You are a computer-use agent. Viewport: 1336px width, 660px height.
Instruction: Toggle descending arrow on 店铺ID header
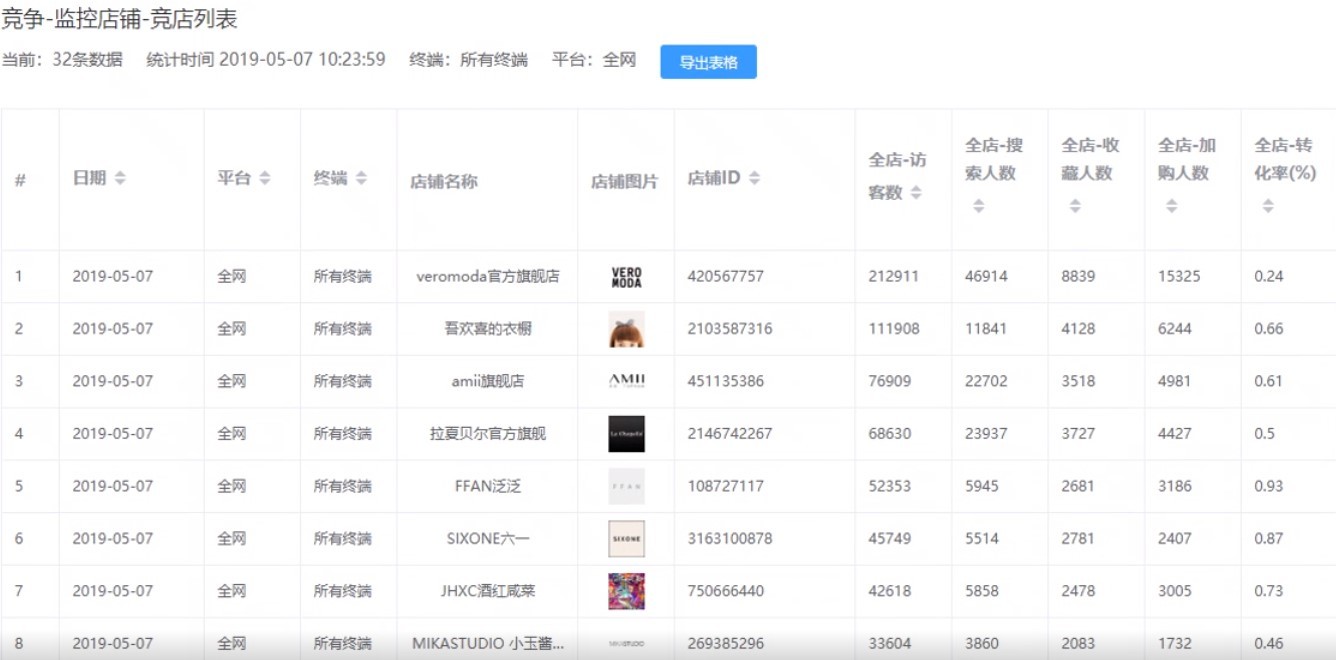click(x=755, y=176)
